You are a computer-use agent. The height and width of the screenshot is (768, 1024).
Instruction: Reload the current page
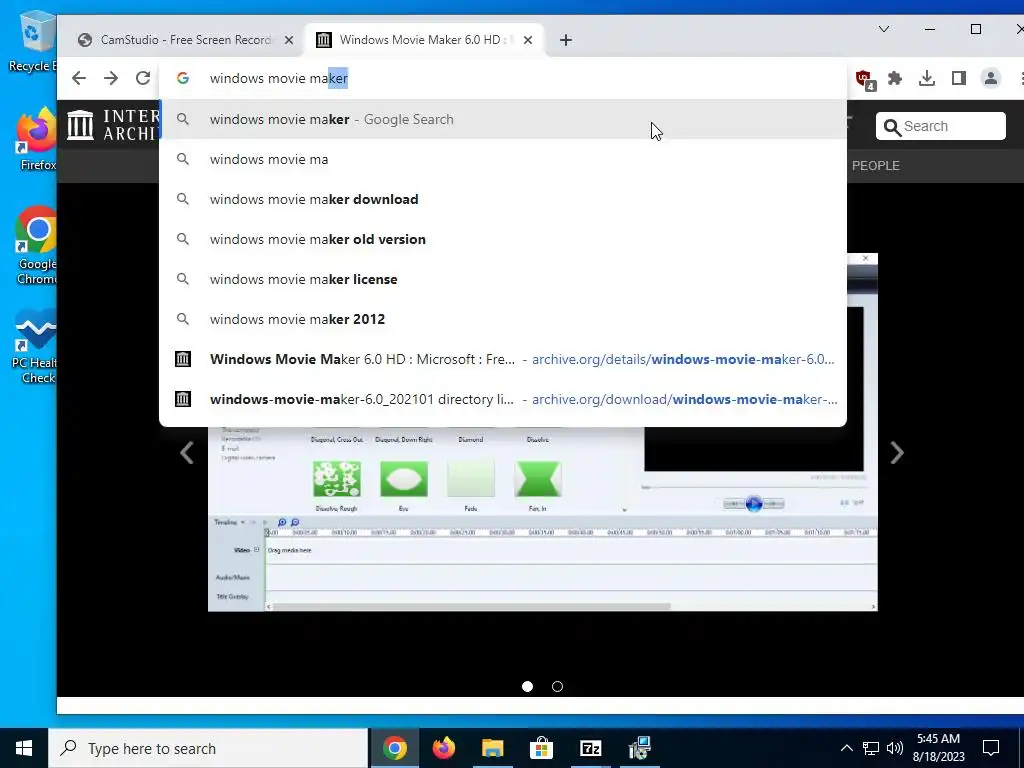point(143,78)
